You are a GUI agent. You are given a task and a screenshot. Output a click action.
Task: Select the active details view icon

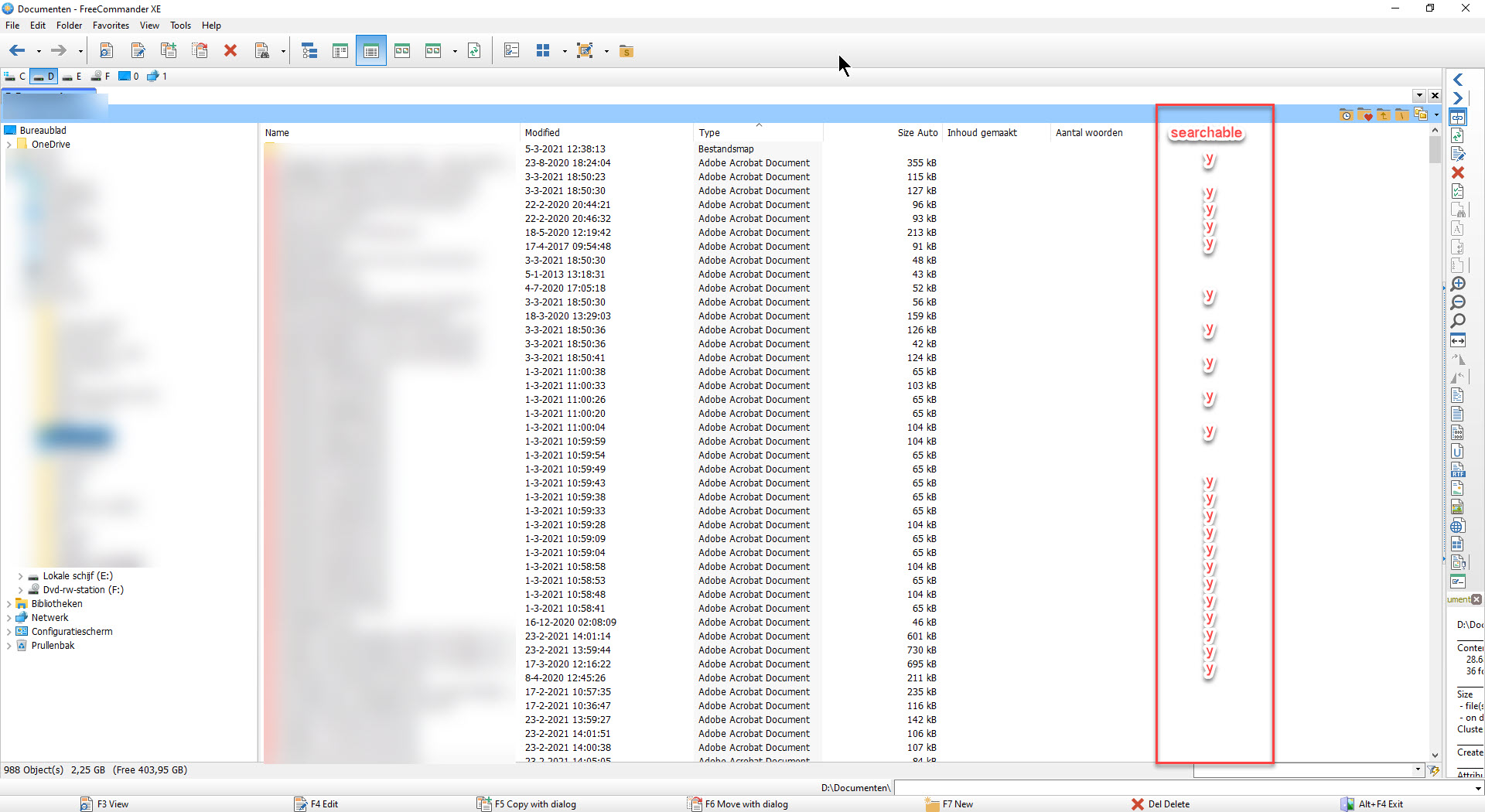371,51
